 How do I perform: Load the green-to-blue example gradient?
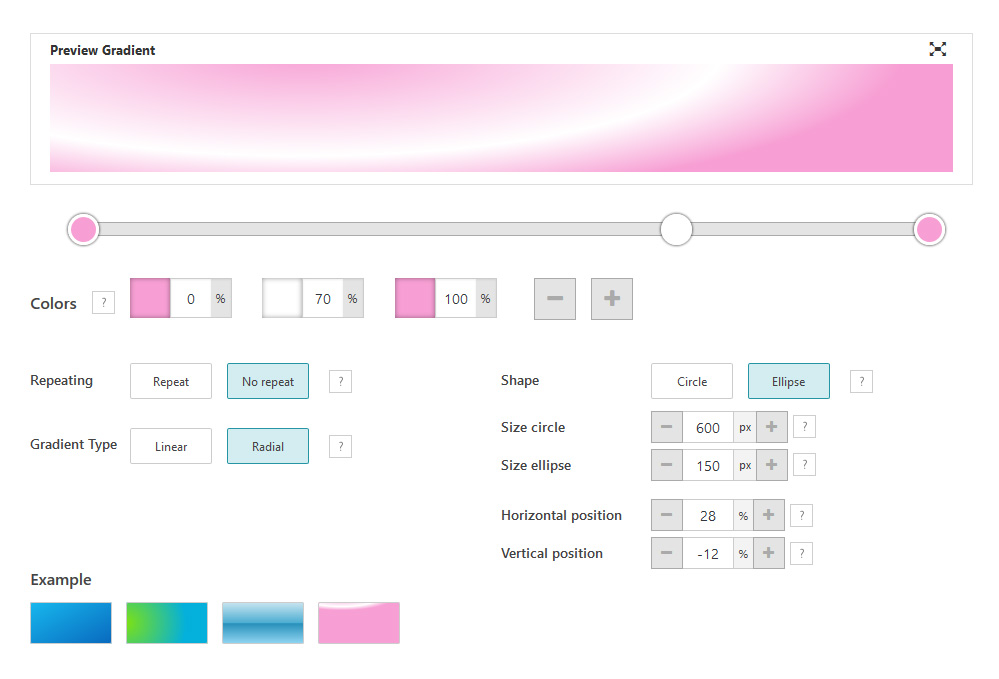(167, 623)
